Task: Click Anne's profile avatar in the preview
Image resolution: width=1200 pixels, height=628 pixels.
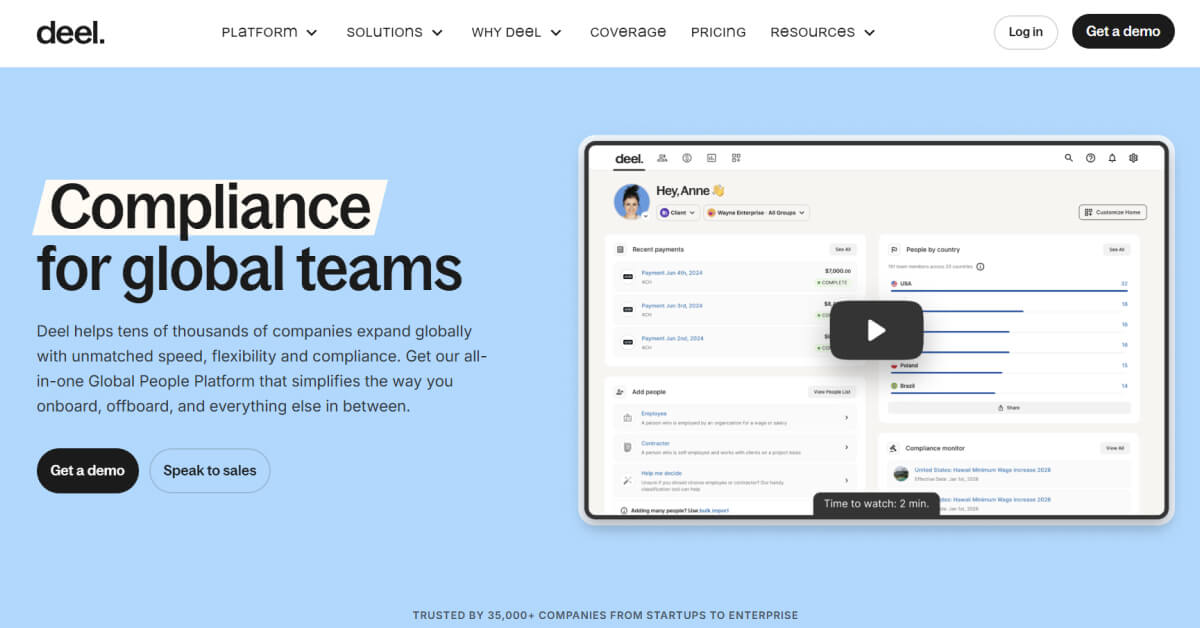Action: [x=631, y=201]
